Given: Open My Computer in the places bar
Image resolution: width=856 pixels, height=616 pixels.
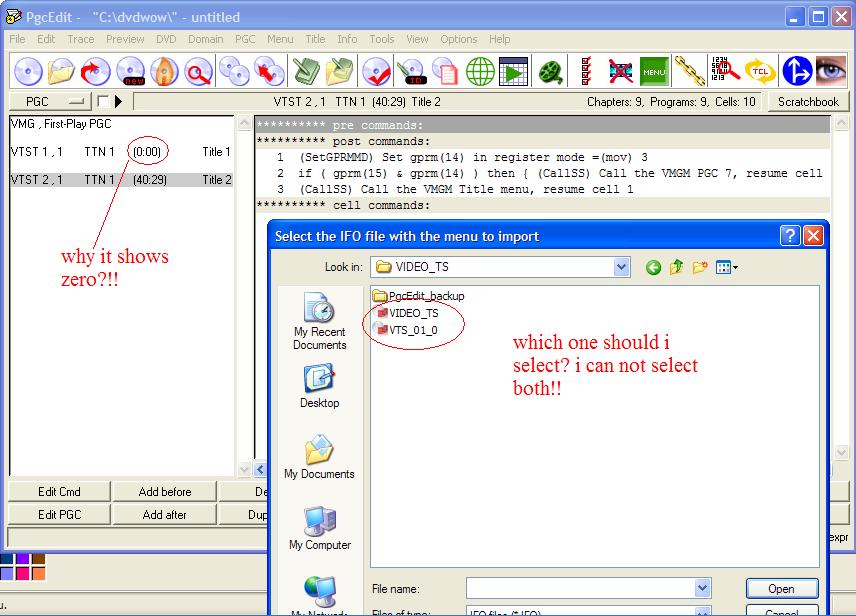Looking at the screenshot, I should (x=319, y=528).
